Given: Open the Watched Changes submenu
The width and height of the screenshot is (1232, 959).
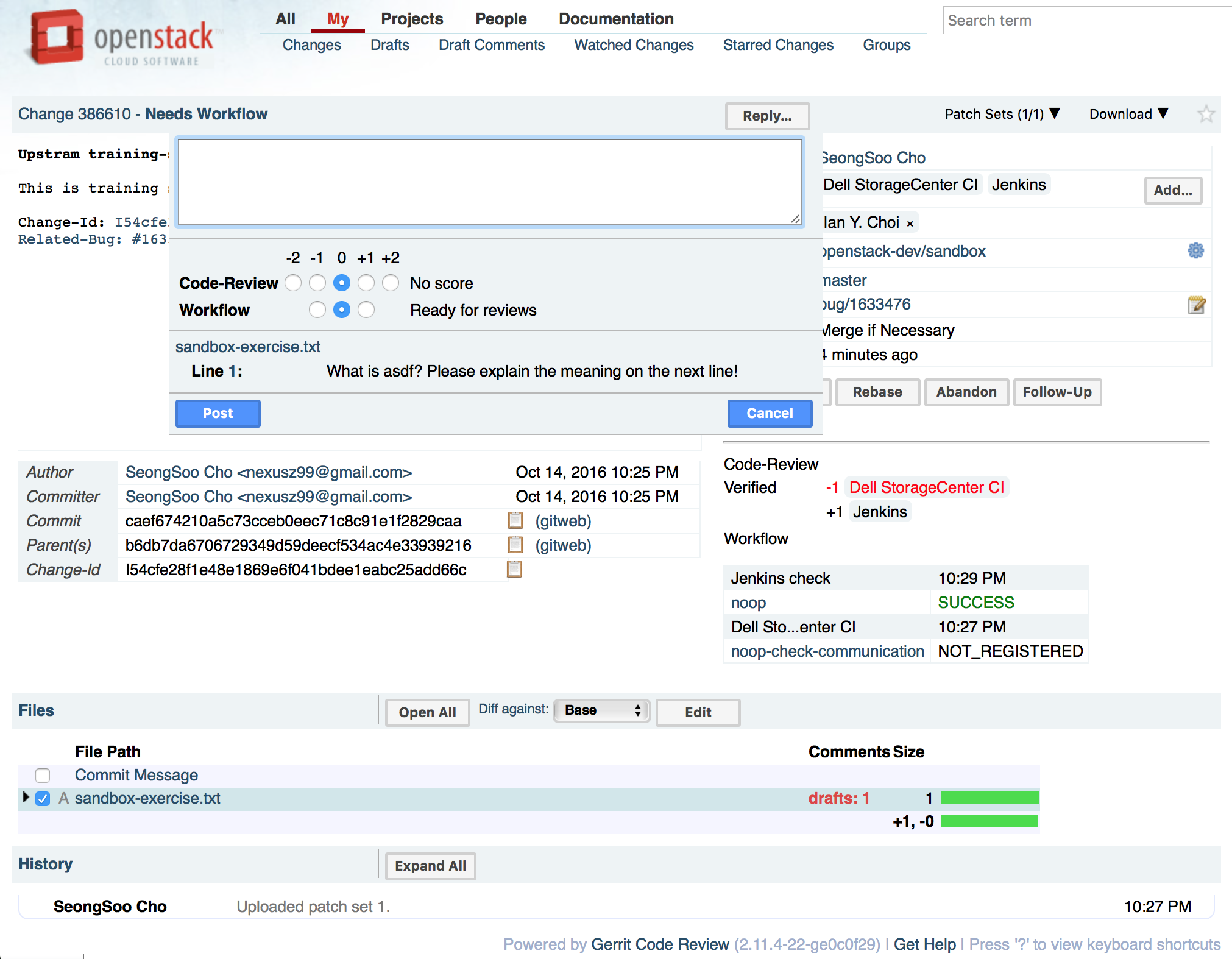Looking at the screenshot, I should pos(634,45).
